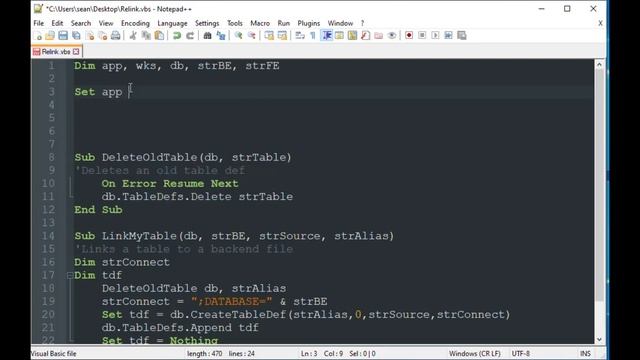Image resolution: width=640 pixels, height=360 pixels.
Task: Toggle synchronized vertical scrolling icon
Action: (x=269, y=36)
